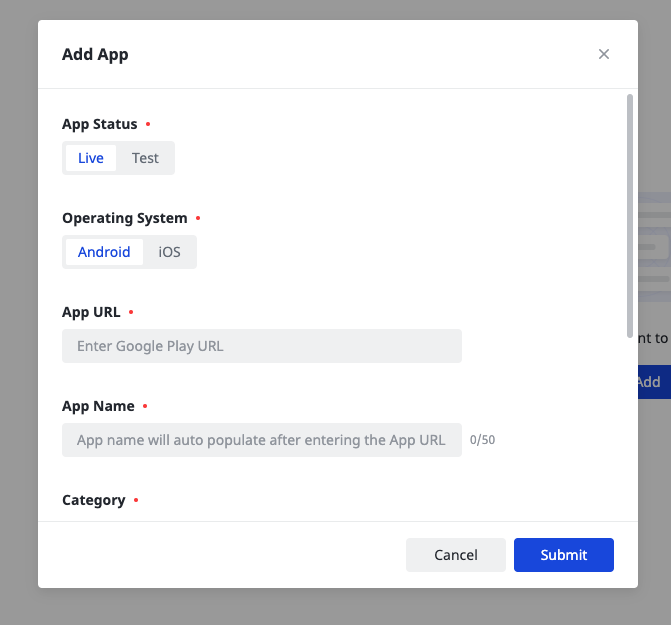
Task: Submit the Add App form
Action: 563,555
